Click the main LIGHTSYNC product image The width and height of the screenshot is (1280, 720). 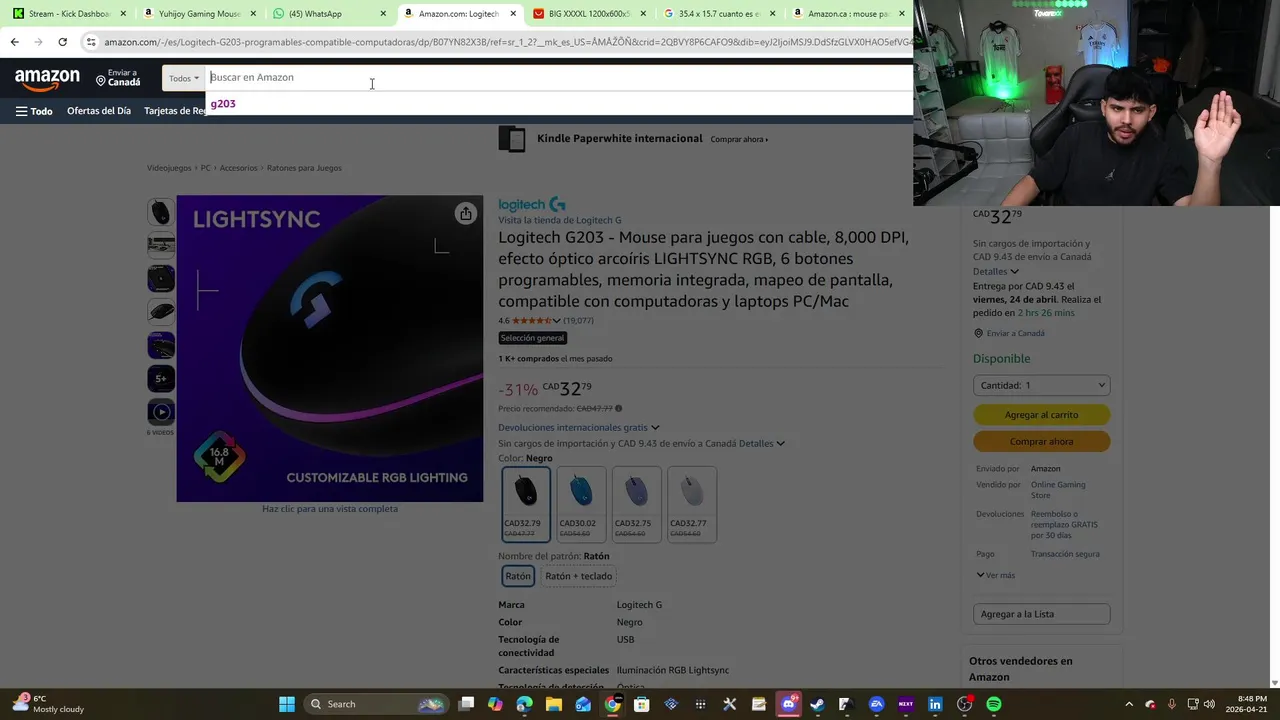(330, 348)
